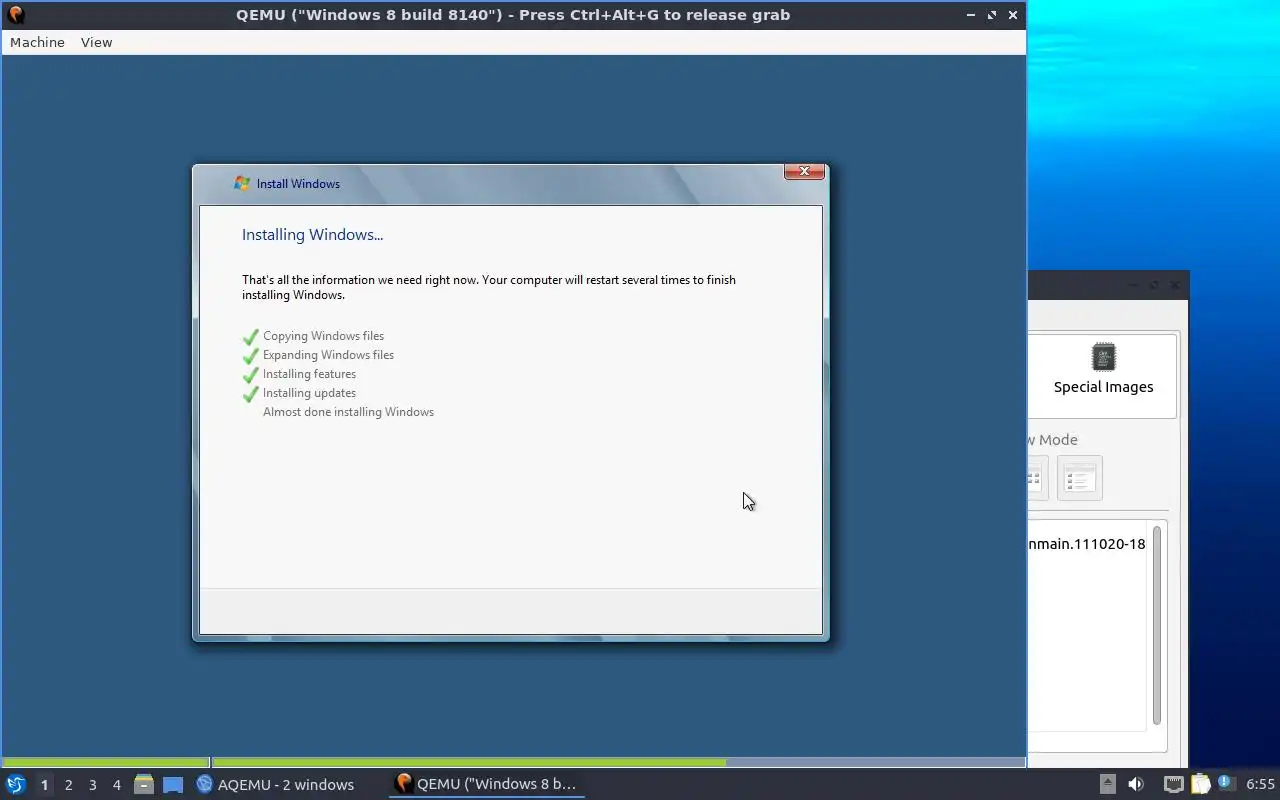Select the 'Installing features' step text
The image size is (1280, 800).
309,374
